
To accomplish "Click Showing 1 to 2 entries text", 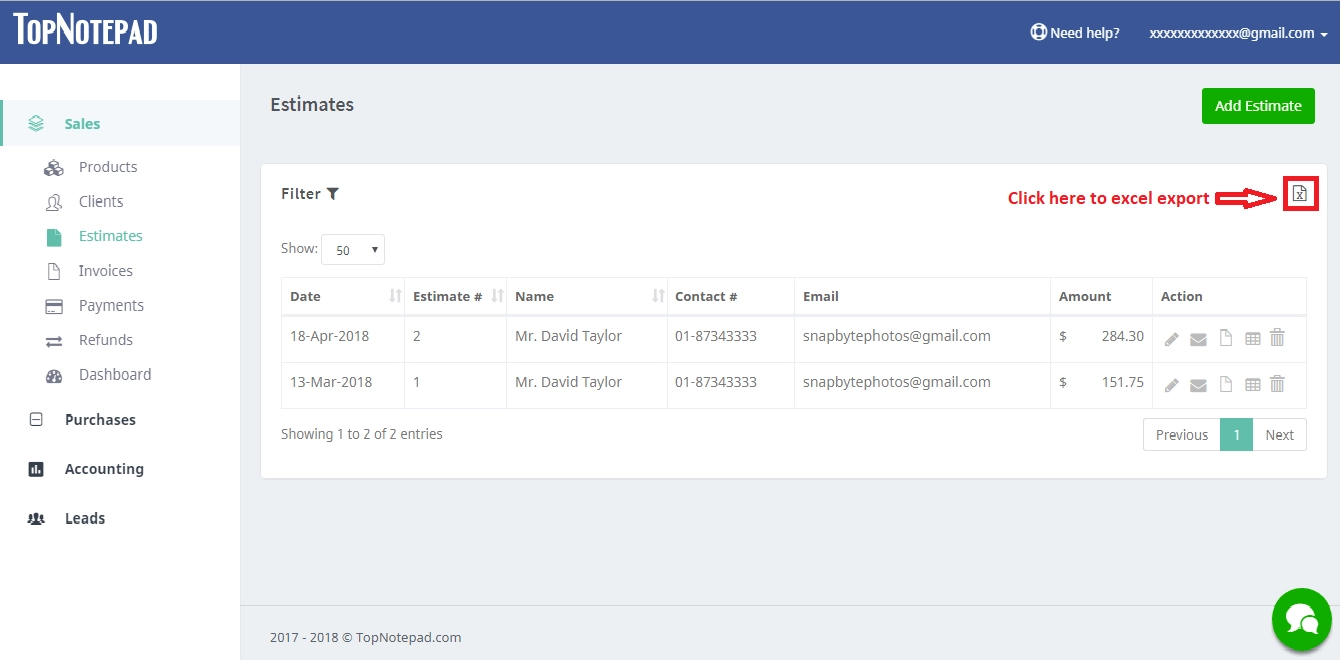I will pos(362,435).
